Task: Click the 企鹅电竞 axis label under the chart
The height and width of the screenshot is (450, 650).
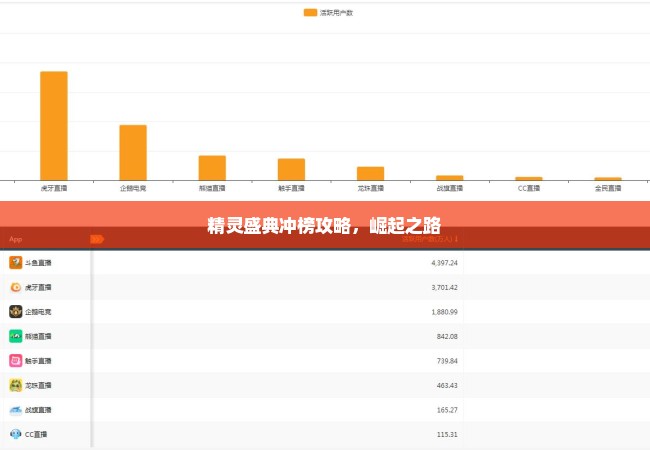Action: tap(133, 189)
